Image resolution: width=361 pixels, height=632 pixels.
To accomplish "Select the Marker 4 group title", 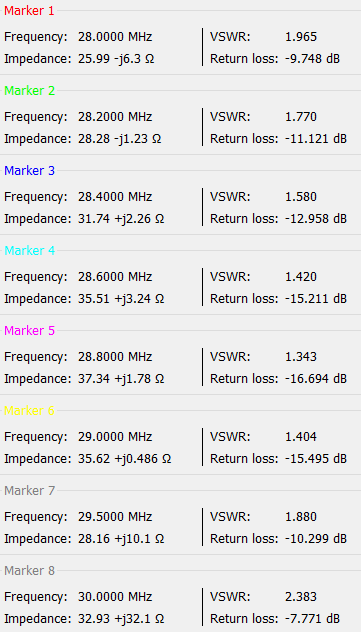I will pos(29,251).
